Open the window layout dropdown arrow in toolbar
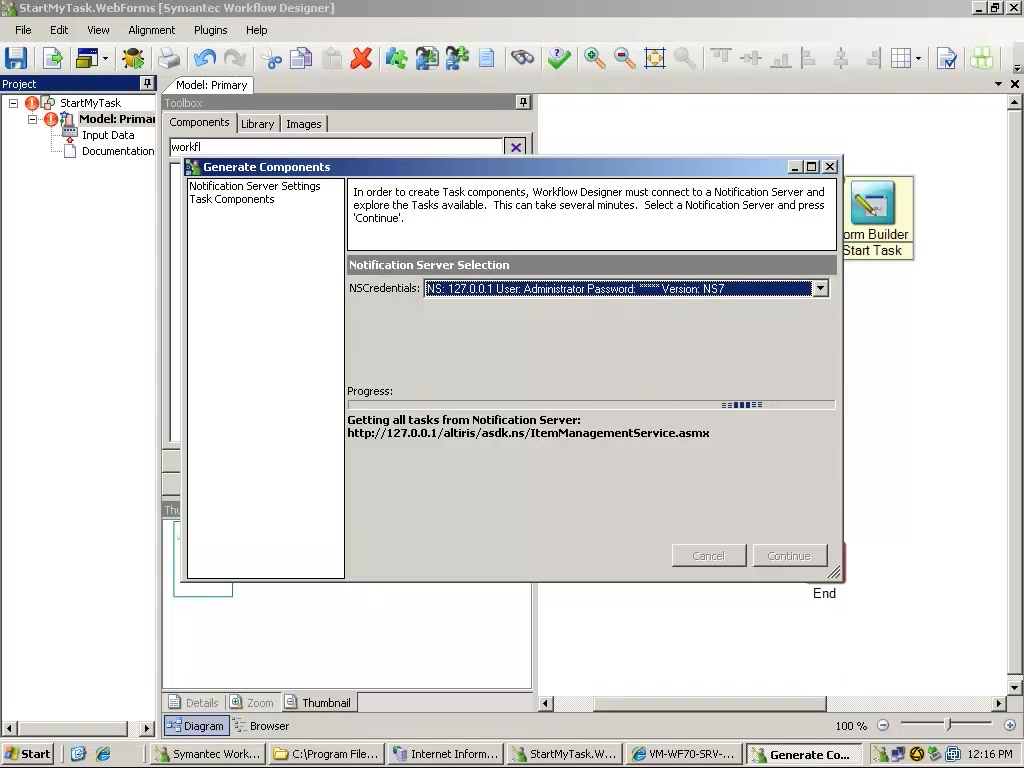Screen dimensions: 1024x768 click(105, 59)
